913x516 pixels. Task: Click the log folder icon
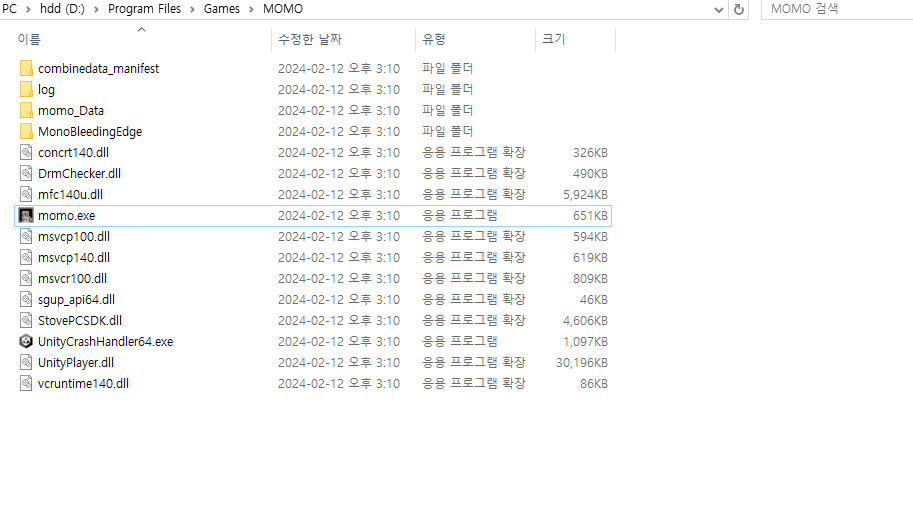tap(26, 90)
